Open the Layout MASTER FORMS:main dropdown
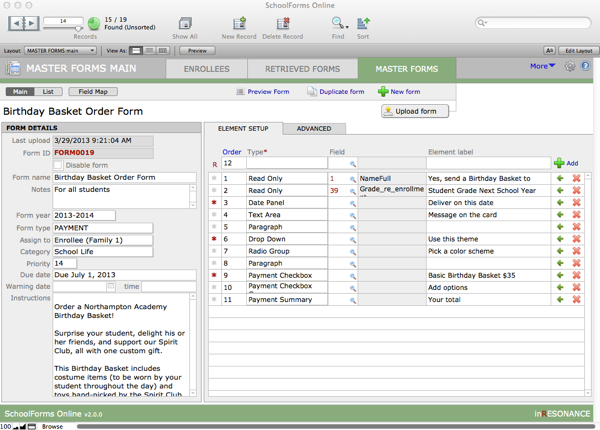 (x=60, y=50)
